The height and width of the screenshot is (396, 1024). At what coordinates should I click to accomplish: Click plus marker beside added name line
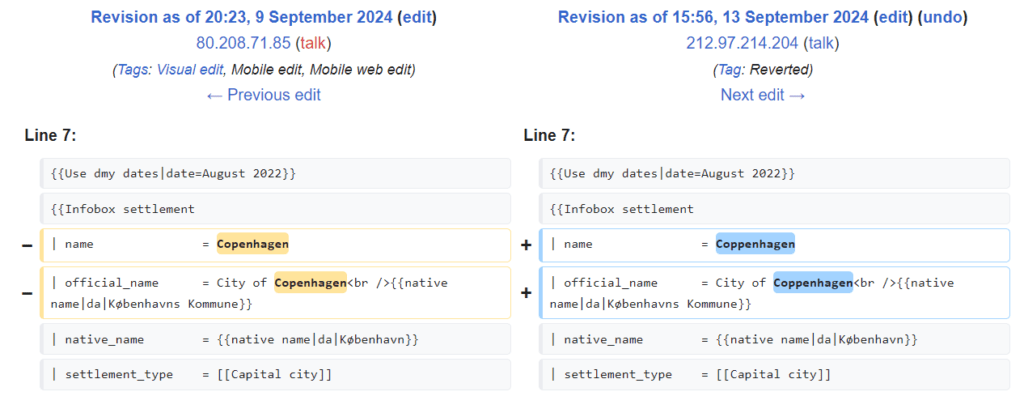click(x=526, y=245)
